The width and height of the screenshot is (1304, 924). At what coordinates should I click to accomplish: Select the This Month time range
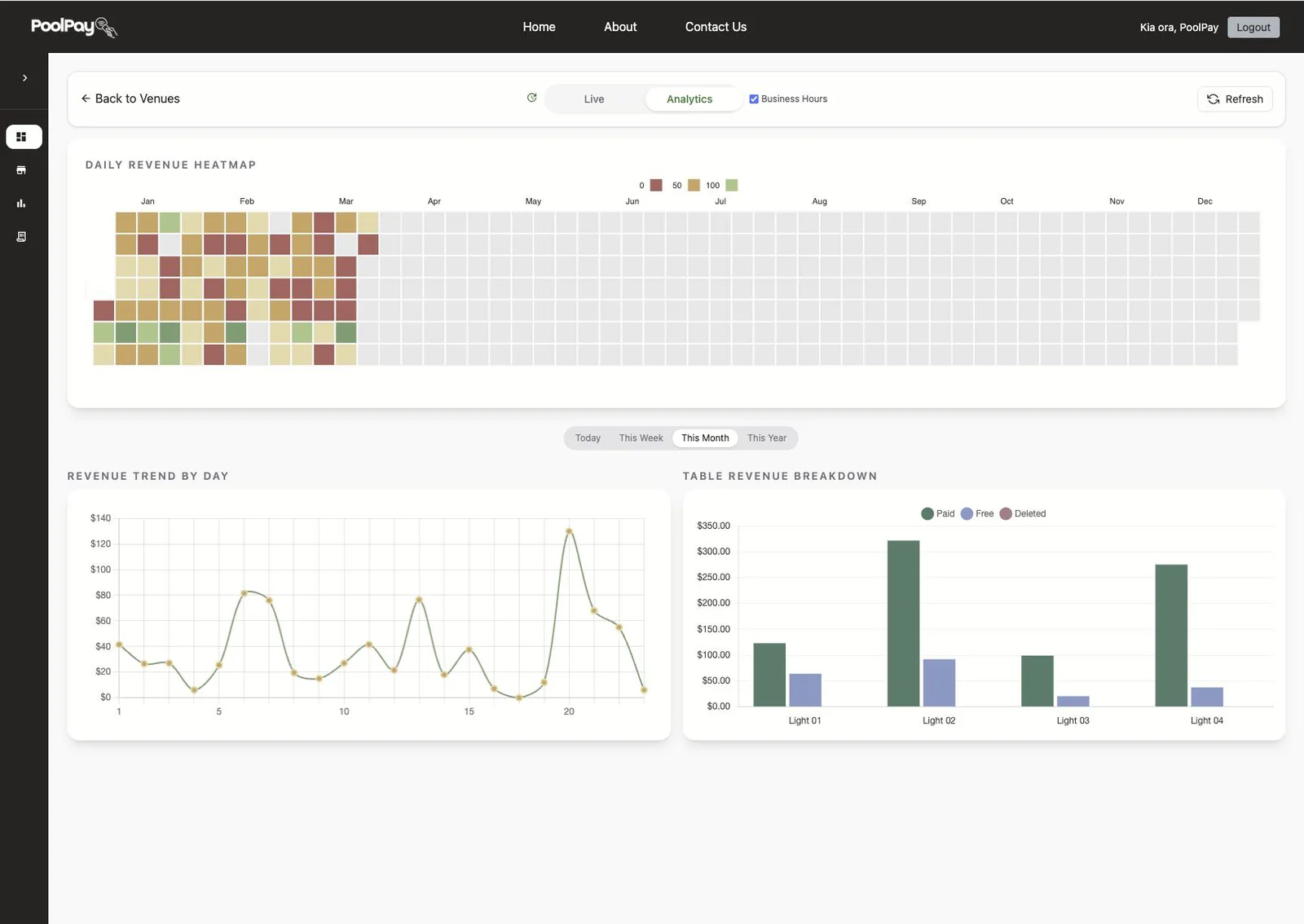pyautogui.click(x=705, y=438)
